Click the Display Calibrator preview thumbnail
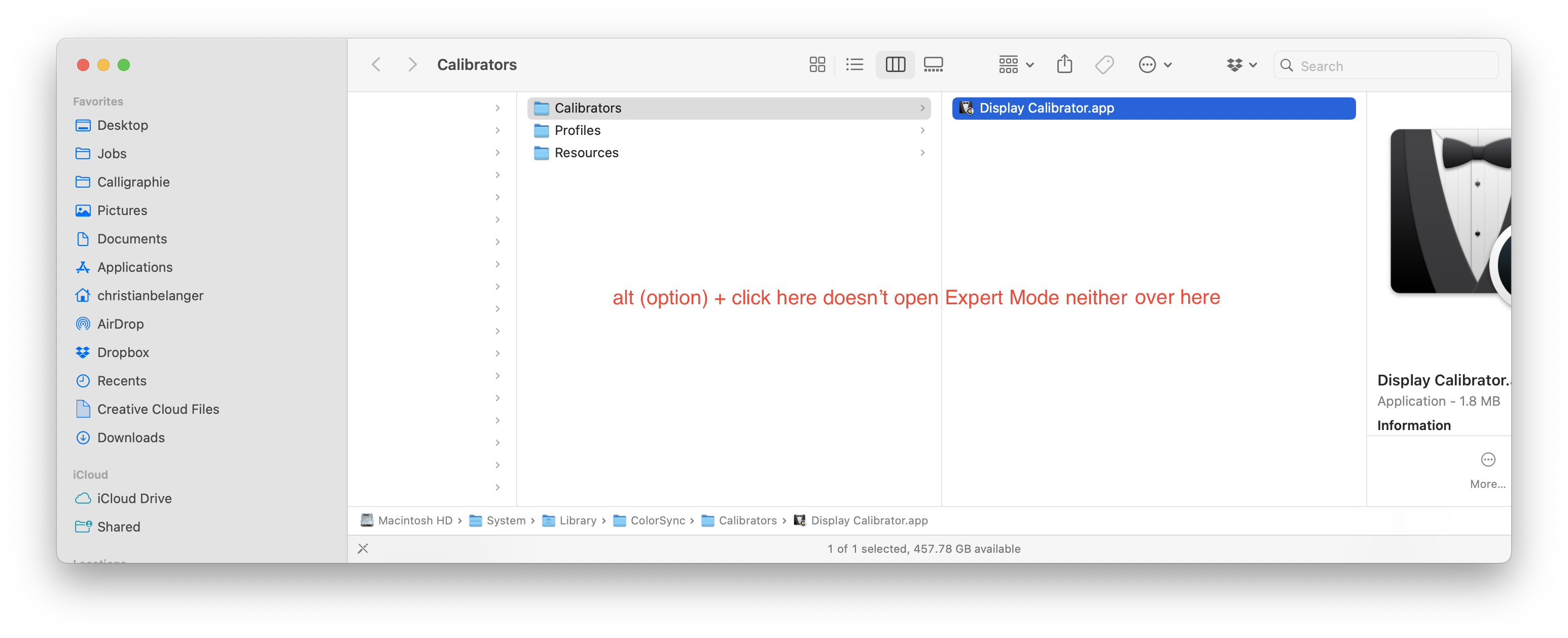Screen dimensions: 1568x638 1450,213
